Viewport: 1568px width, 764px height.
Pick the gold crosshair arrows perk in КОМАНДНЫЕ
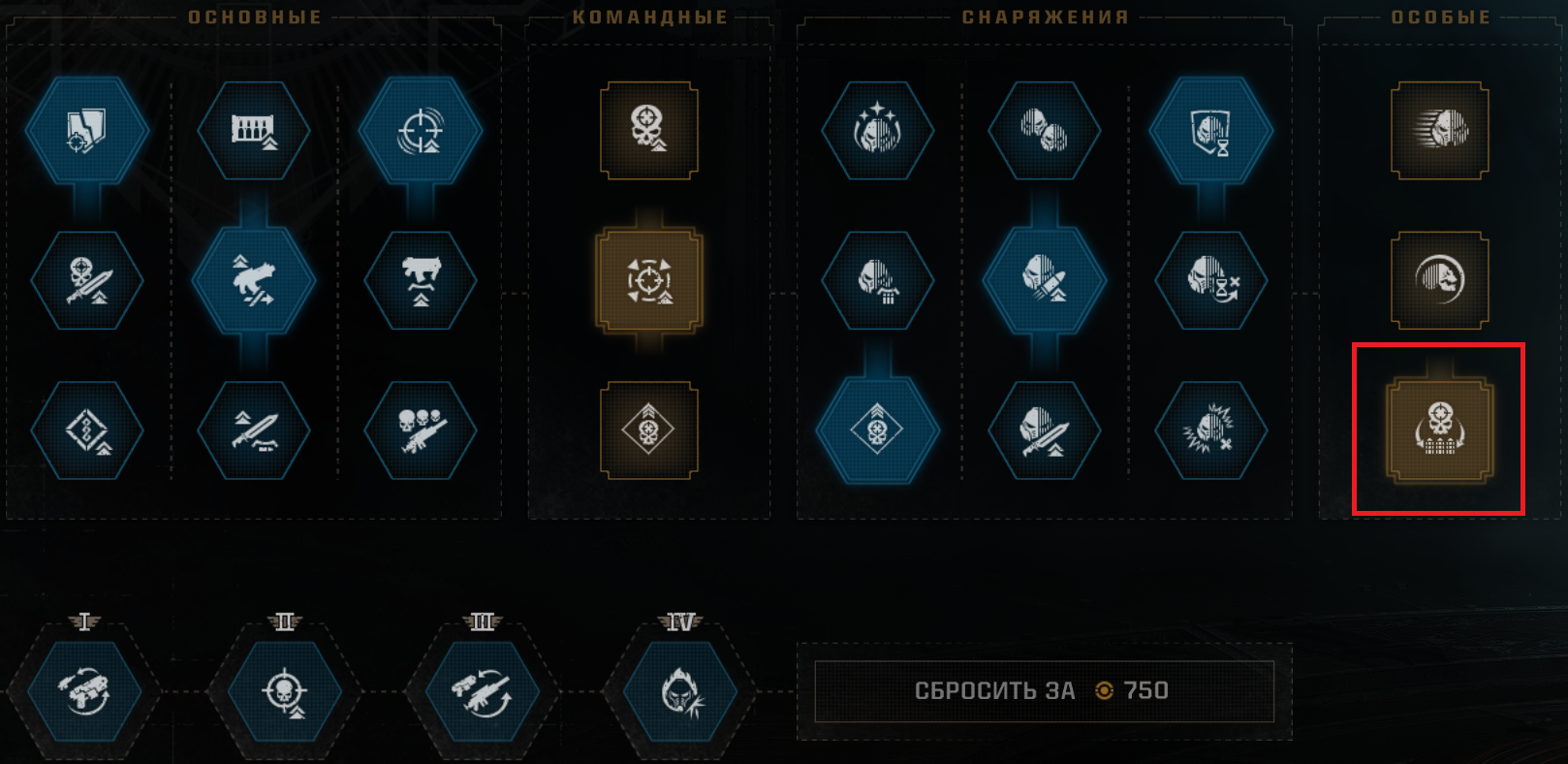point(649,280)
